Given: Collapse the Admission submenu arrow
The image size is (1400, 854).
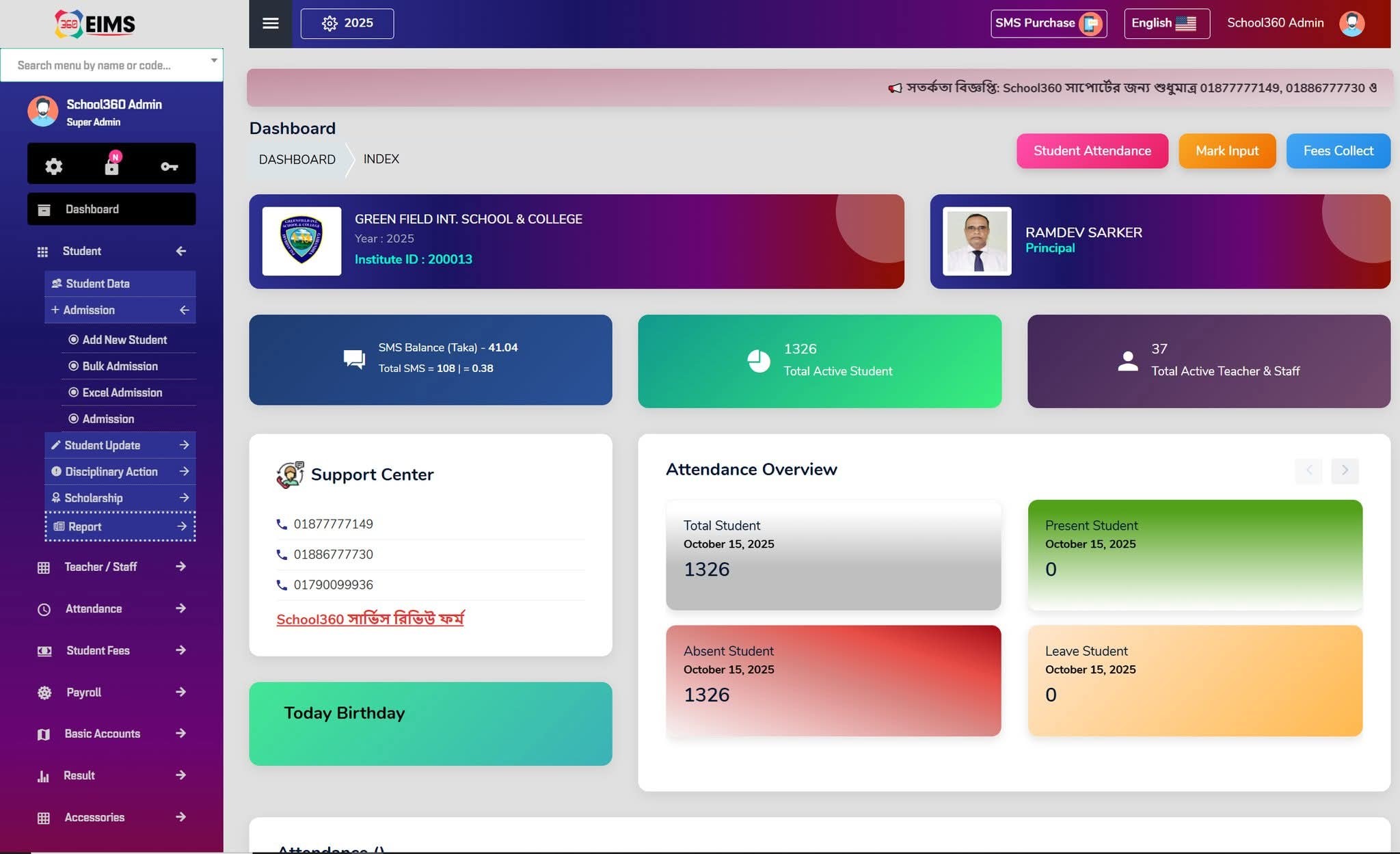Looking at the screenshot, I should coord(184,310).
